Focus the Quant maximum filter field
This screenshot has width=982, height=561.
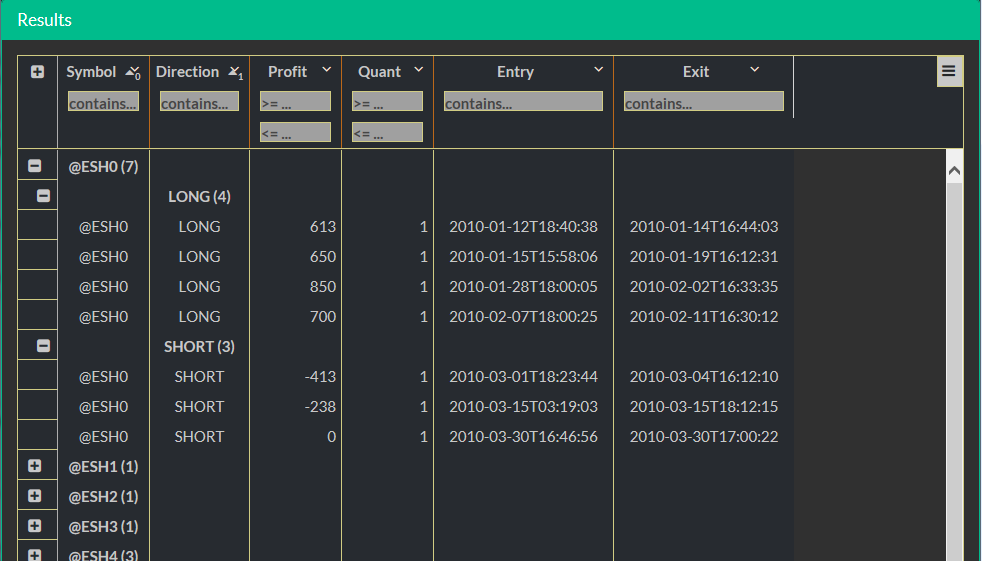[x=387, y=132]
